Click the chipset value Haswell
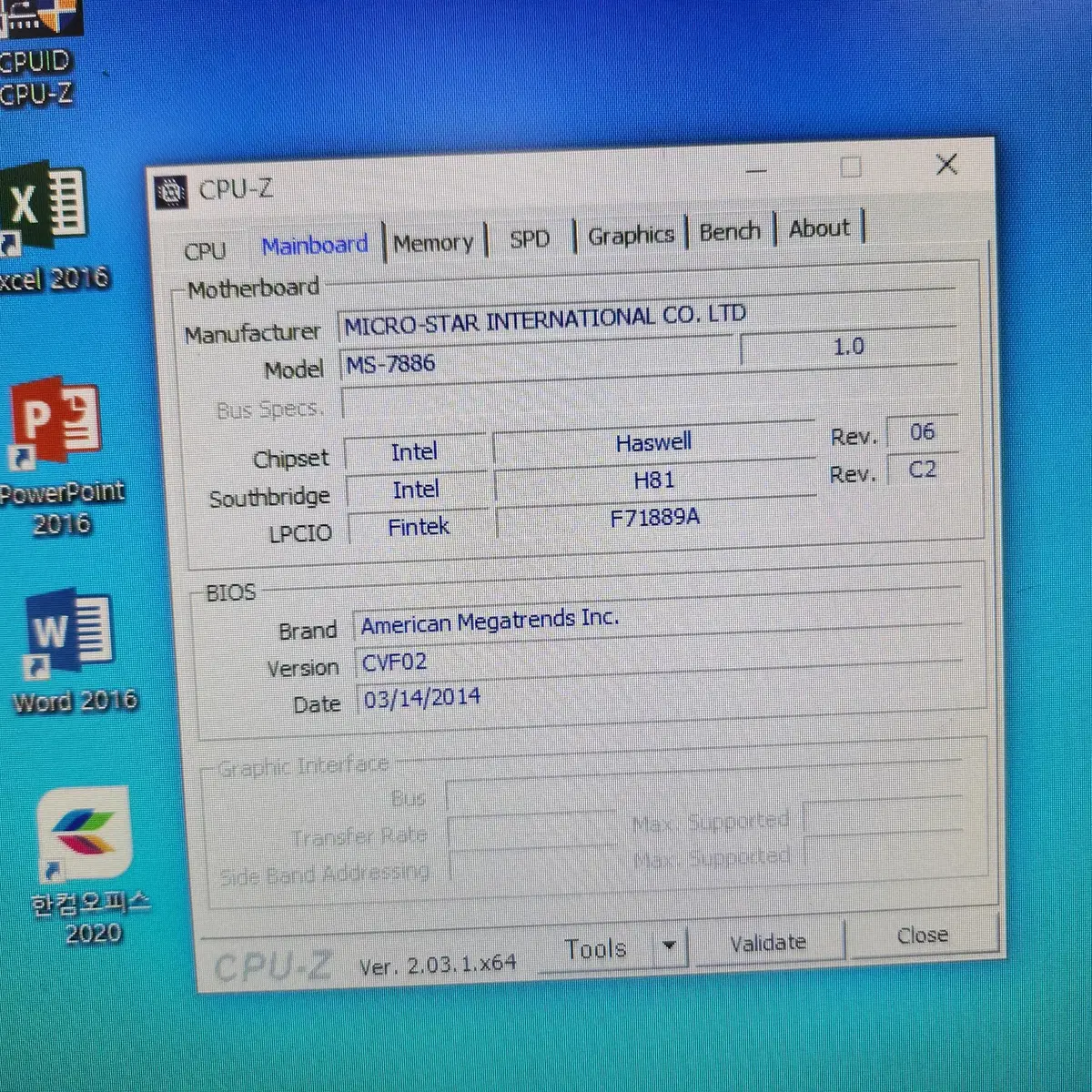 click(653, 443)
